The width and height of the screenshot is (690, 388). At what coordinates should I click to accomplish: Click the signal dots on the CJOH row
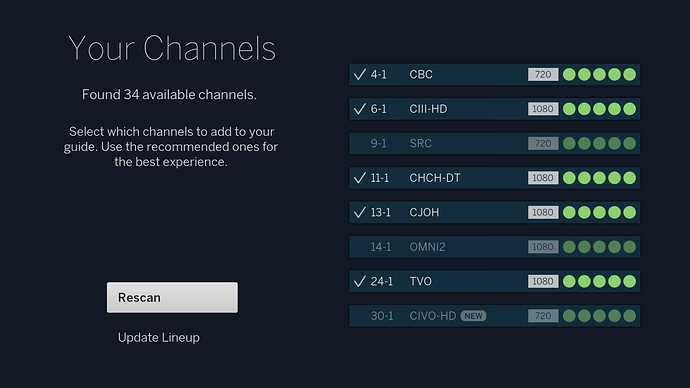pos(599,212)
